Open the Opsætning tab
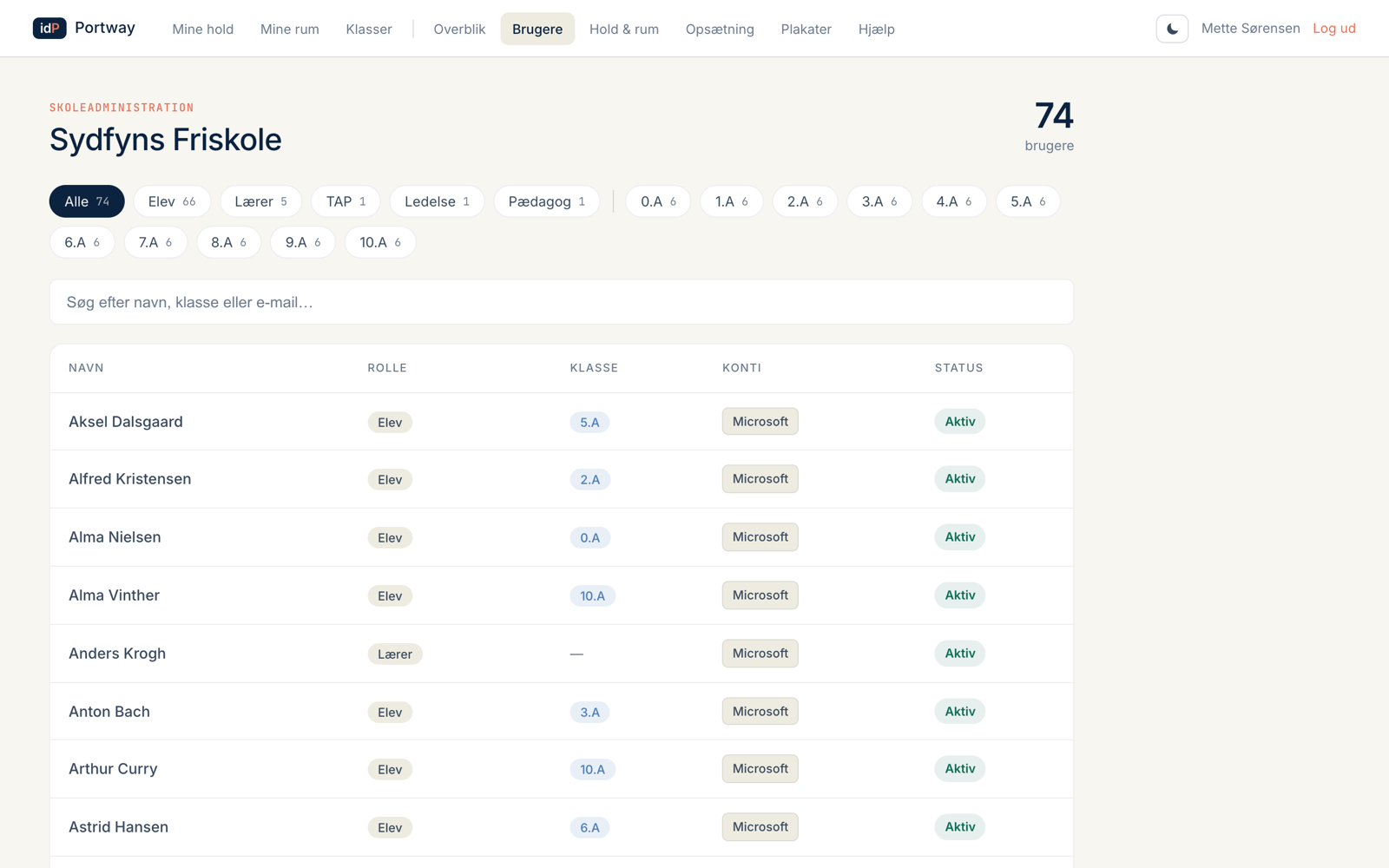The image size is (1389, 868). pyautogui.click(x=720, y=29)
